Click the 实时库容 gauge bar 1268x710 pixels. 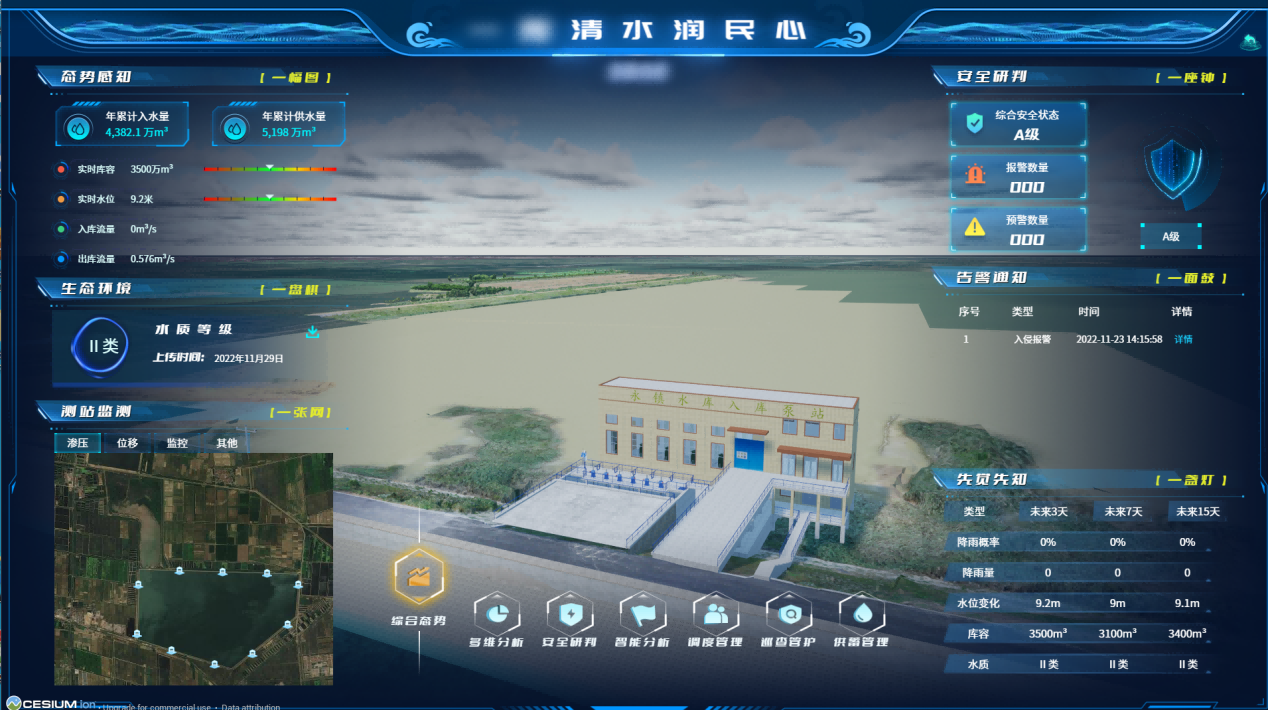click(270, 169)
